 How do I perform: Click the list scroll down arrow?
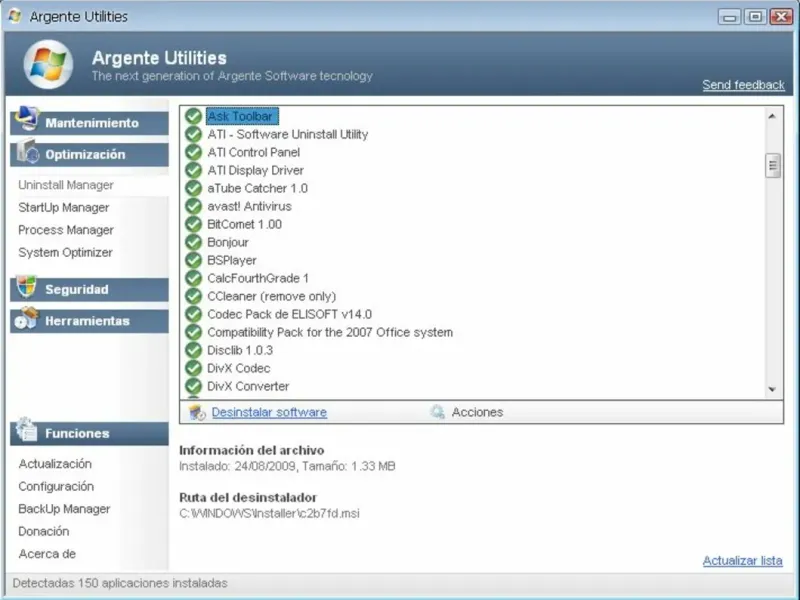coord(772,389)
